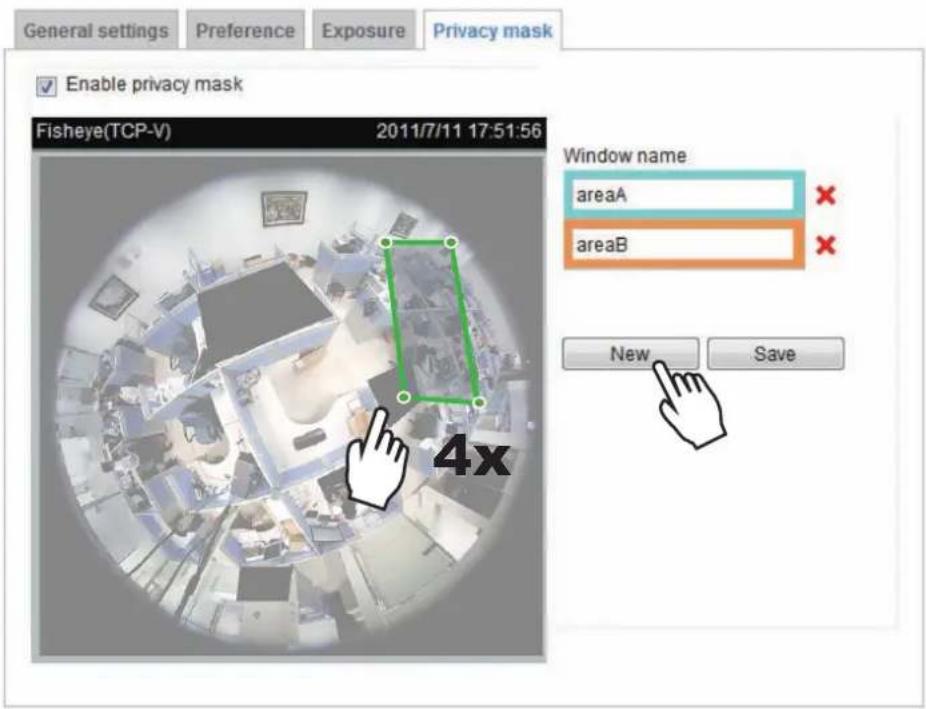Click the top-left green mask corner handle
The height and width of the screenshot is (709, 926).
click(386, 242)
